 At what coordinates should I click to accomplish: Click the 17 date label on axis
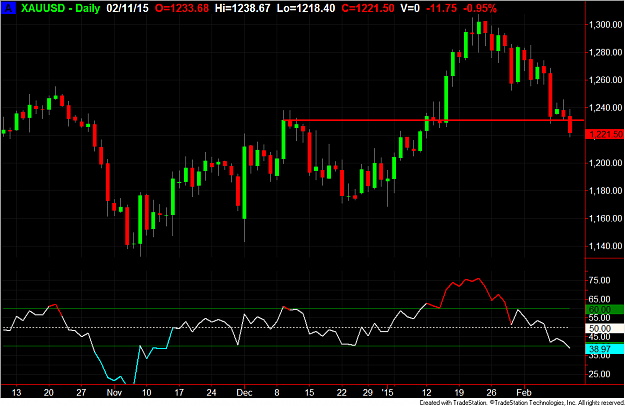[179, 392]
